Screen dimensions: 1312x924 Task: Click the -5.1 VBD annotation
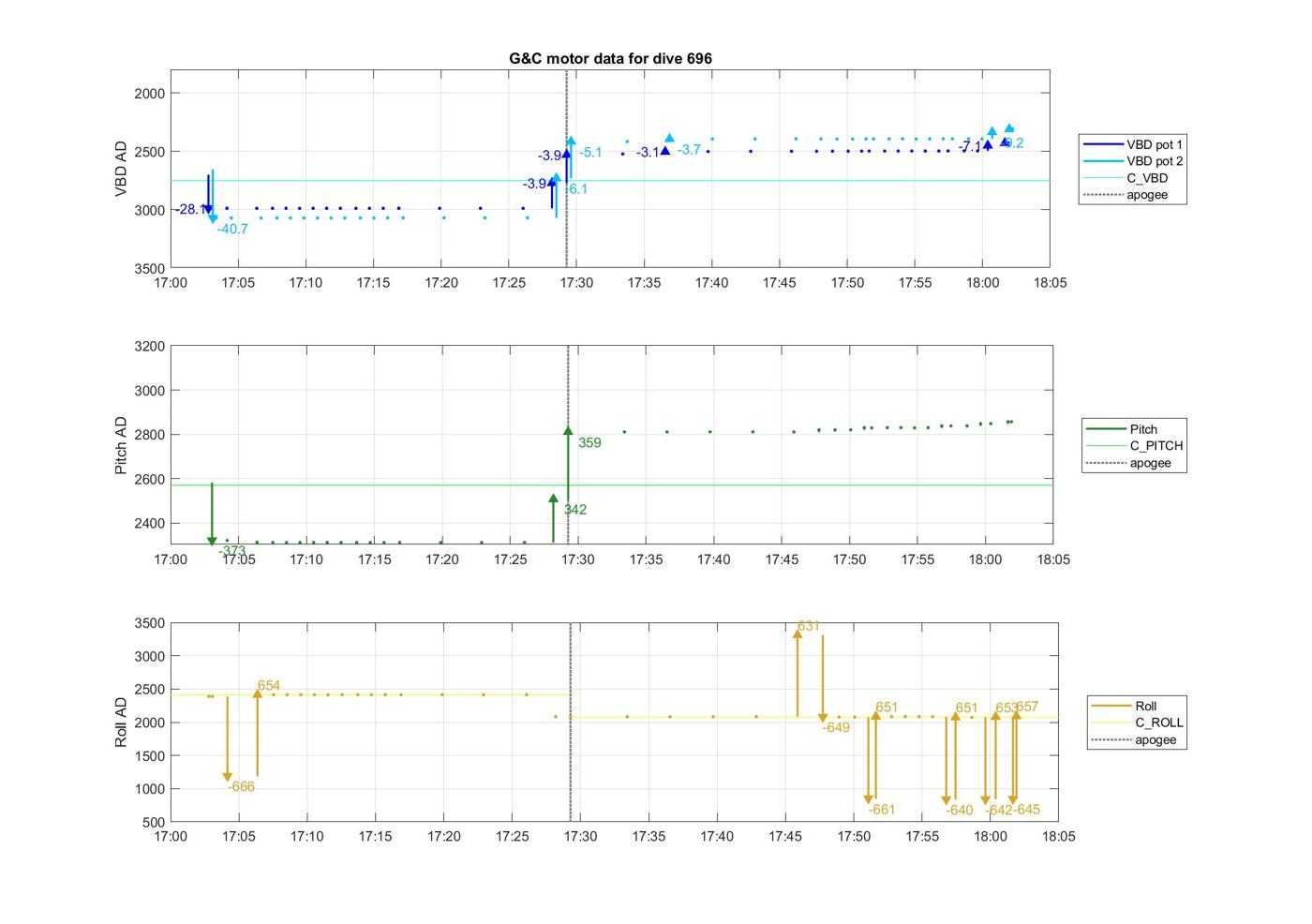click(590, 152)
